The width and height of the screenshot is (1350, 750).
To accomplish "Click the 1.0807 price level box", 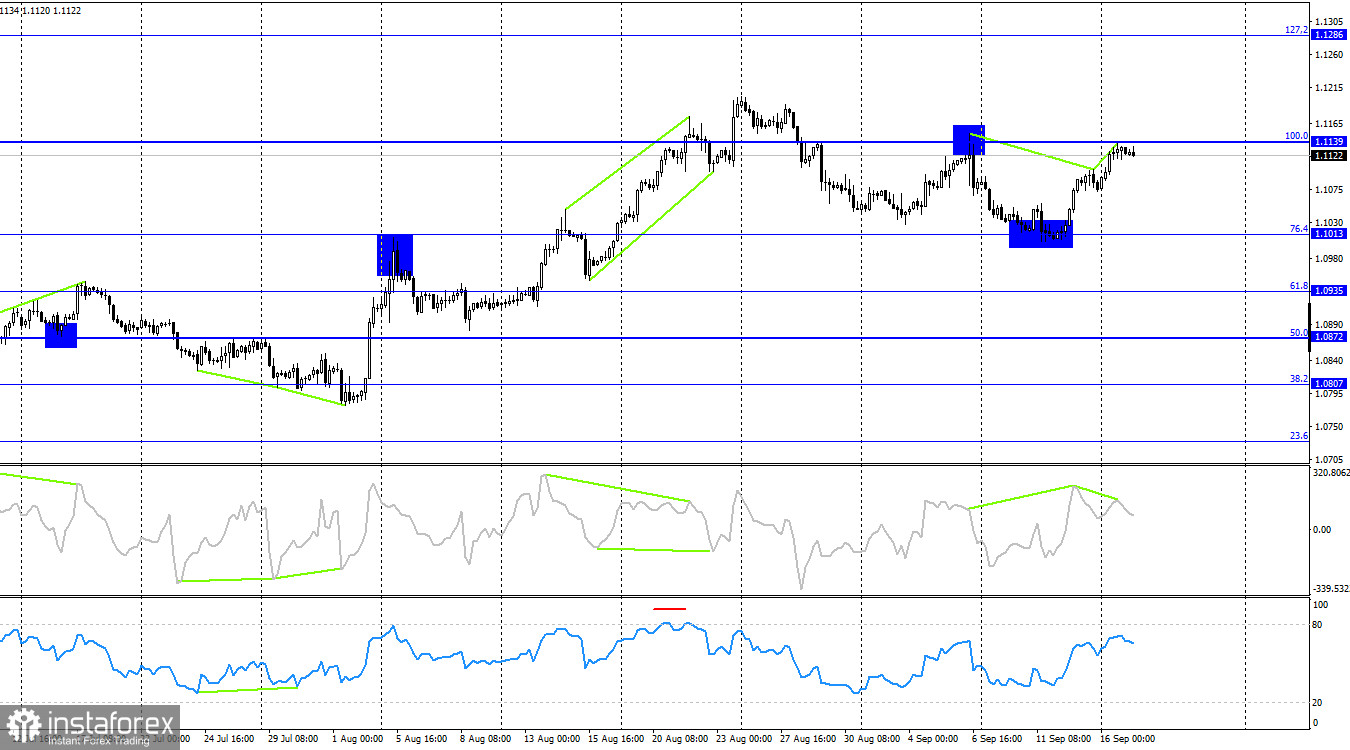I will [x=1329, y=384].
